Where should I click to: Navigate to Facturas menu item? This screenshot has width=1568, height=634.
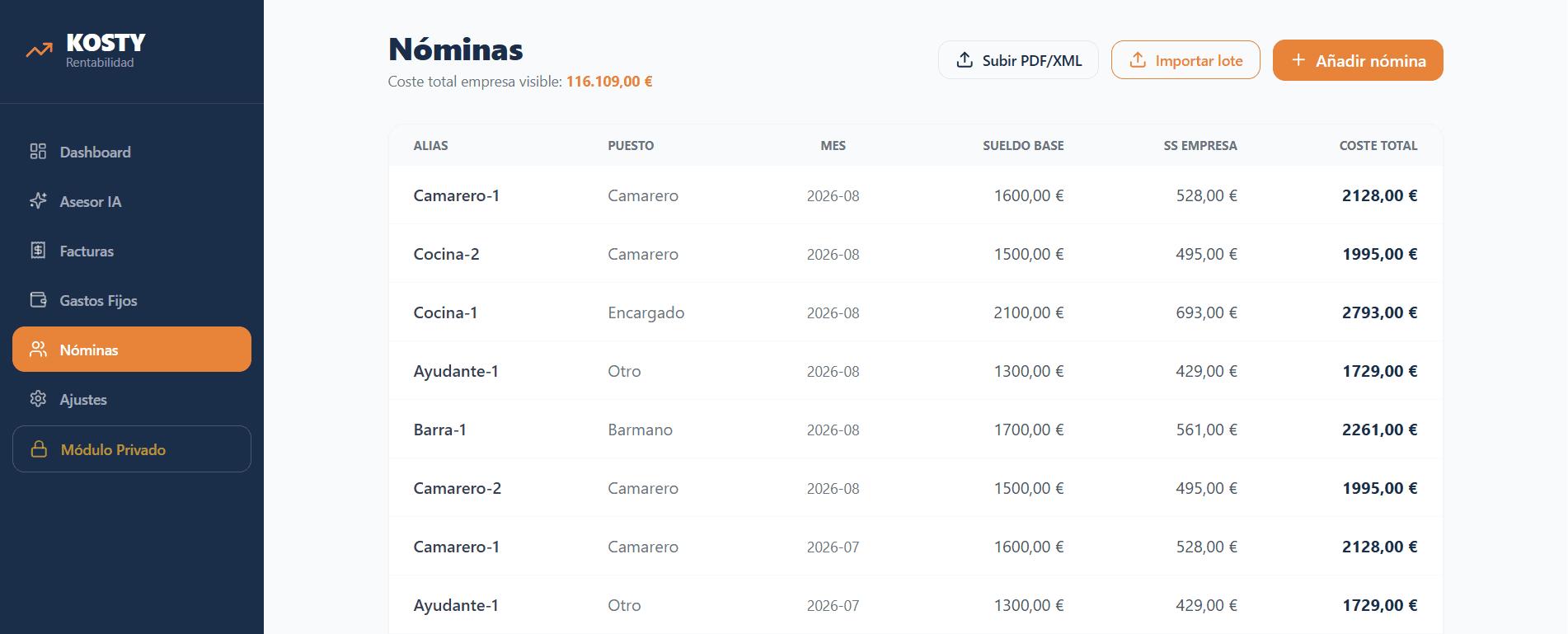pos(132,251)
